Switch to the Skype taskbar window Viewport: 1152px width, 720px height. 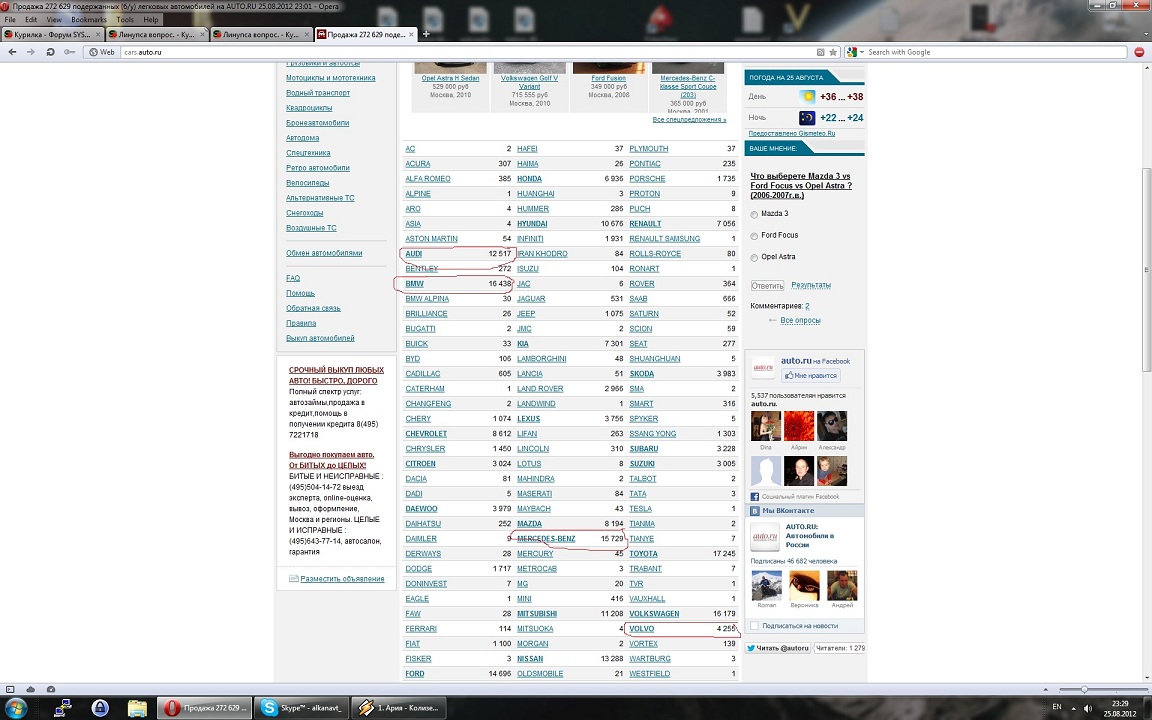[x=301, y=708]
